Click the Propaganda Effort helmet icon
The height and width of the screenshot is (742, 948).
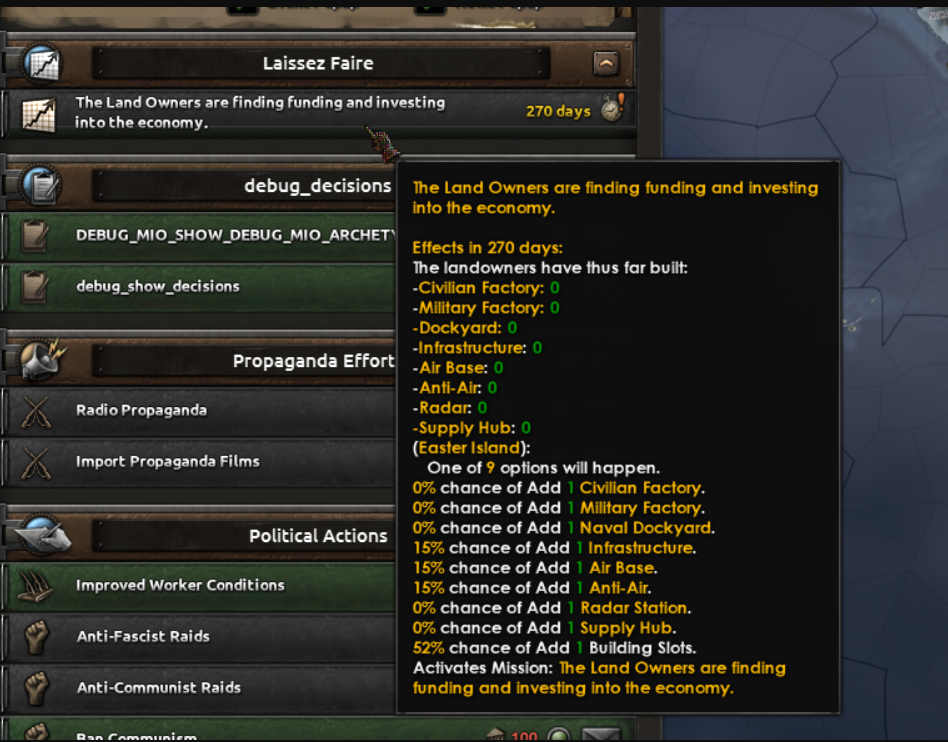tap(42, 360)
